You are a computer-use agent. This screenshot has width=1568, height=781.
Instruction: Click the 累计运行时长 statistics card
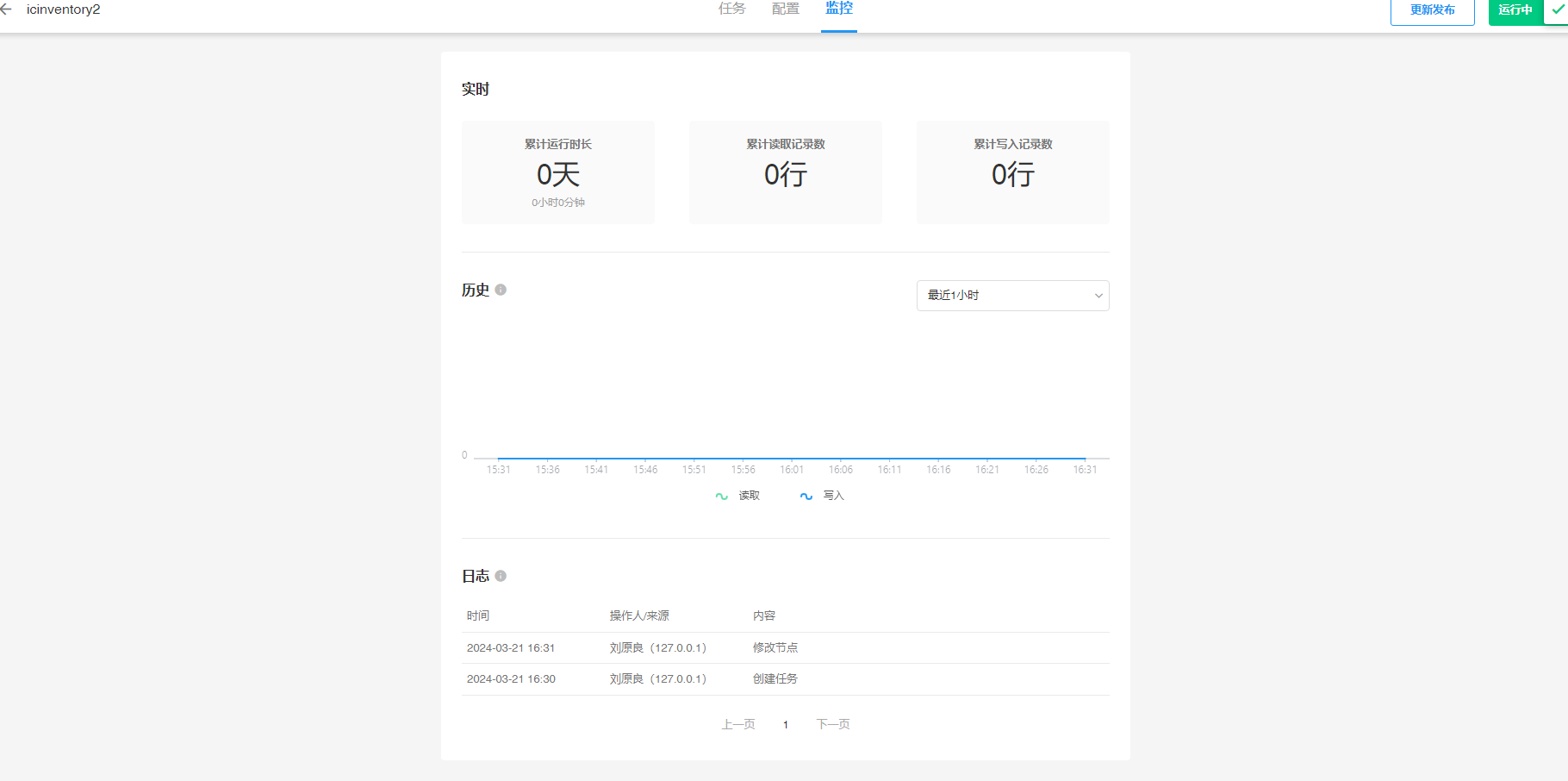click(558, 172)
